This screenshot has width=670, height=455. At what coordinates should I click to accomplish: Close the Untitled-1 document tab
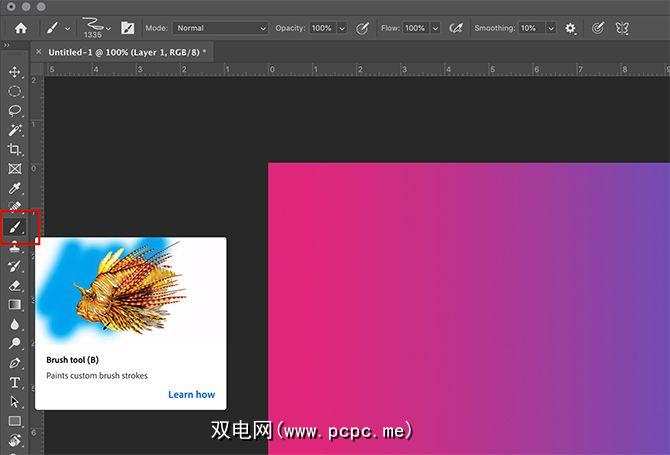pyautogui.click(x=39, y=51)
